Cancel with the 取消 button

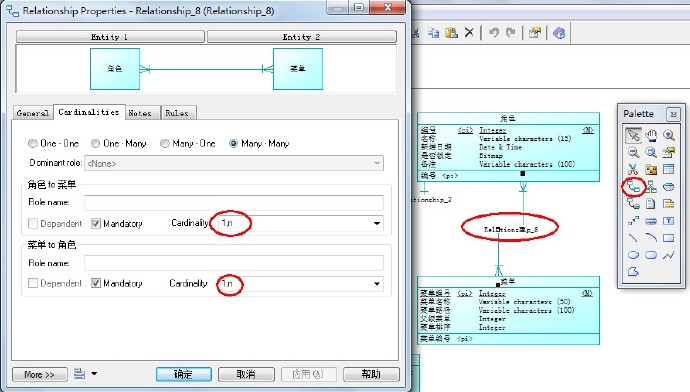[246, 374]
